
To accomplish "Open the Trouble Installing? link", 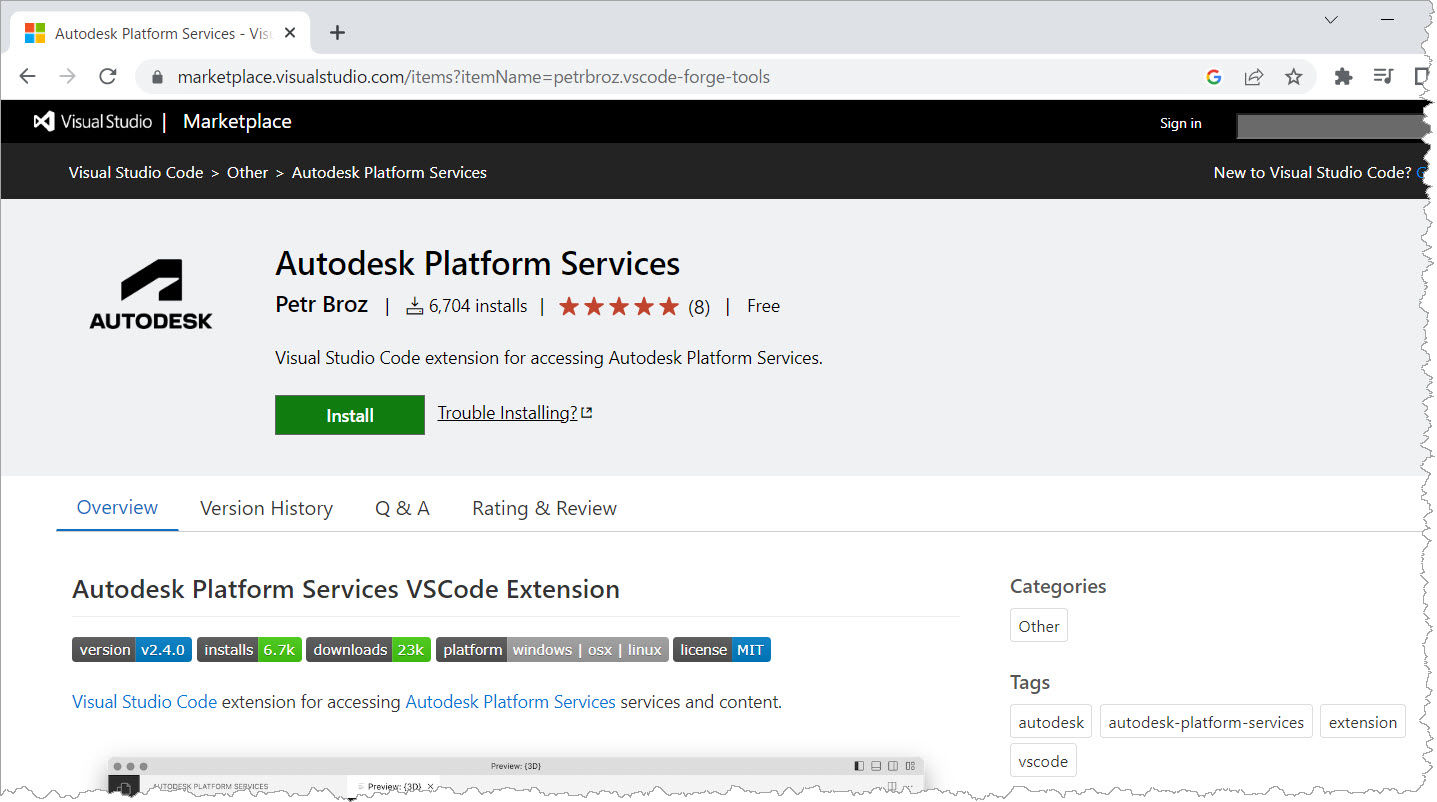I will click(507, 412).
